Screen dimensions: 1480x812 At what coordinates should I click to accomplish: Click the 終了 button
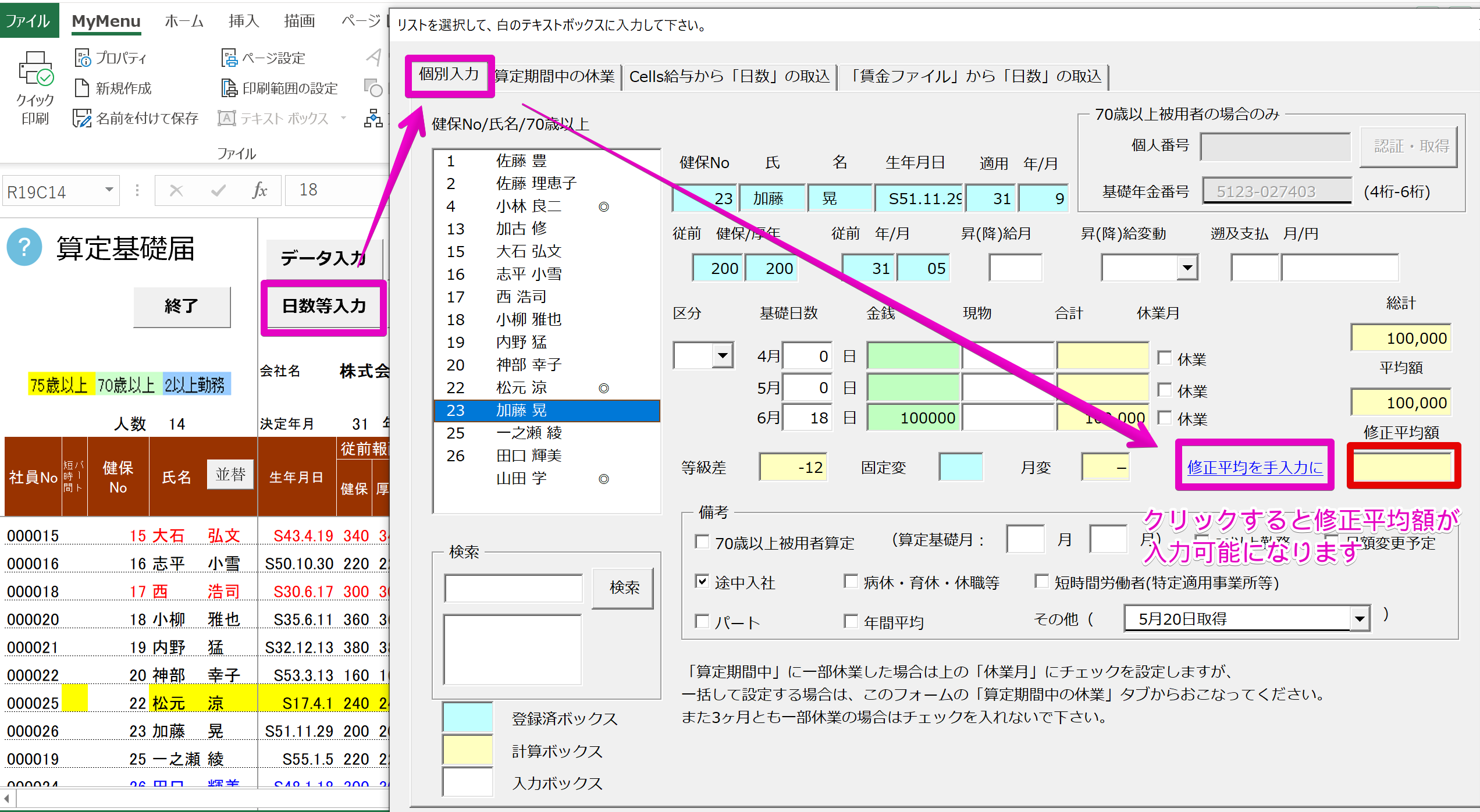(x=182, y=307)
